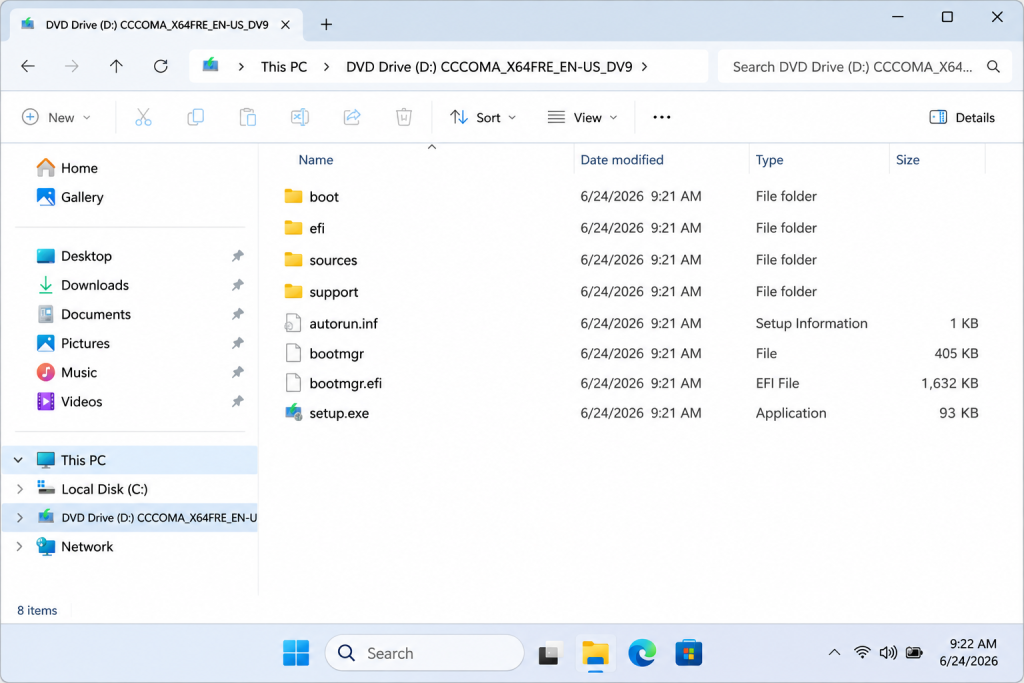The image size is (1024, 683).
Task: Select the support folder row
Action: (632, 292)
